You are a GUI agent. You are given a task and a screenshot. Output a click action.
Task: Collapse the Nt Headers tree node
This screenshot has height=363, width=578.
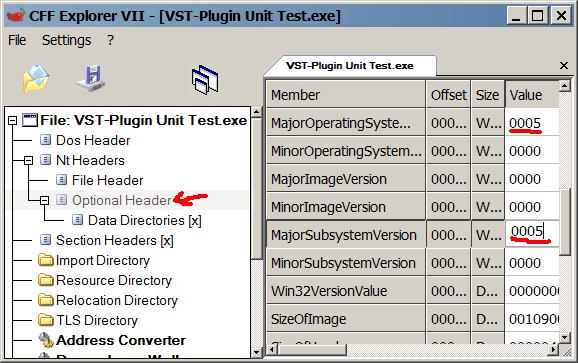28,160
